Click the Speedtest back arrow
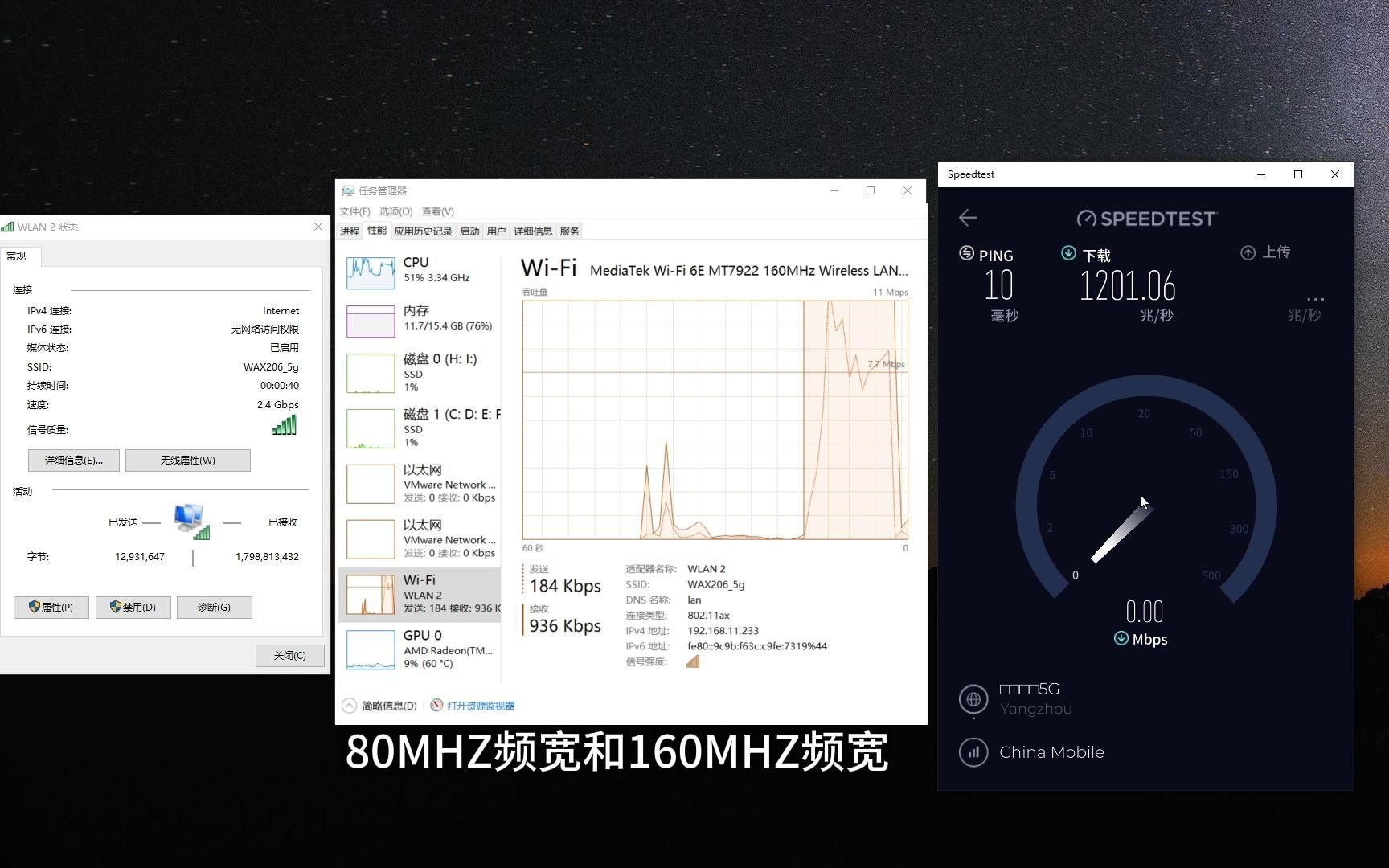 point(968,218)
